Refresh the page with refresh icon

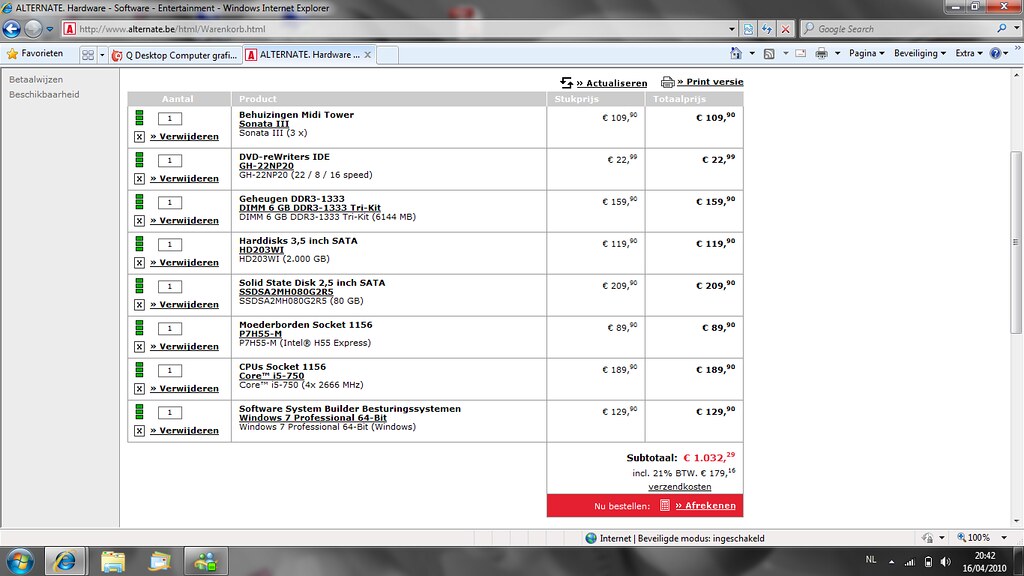(767, 29)
